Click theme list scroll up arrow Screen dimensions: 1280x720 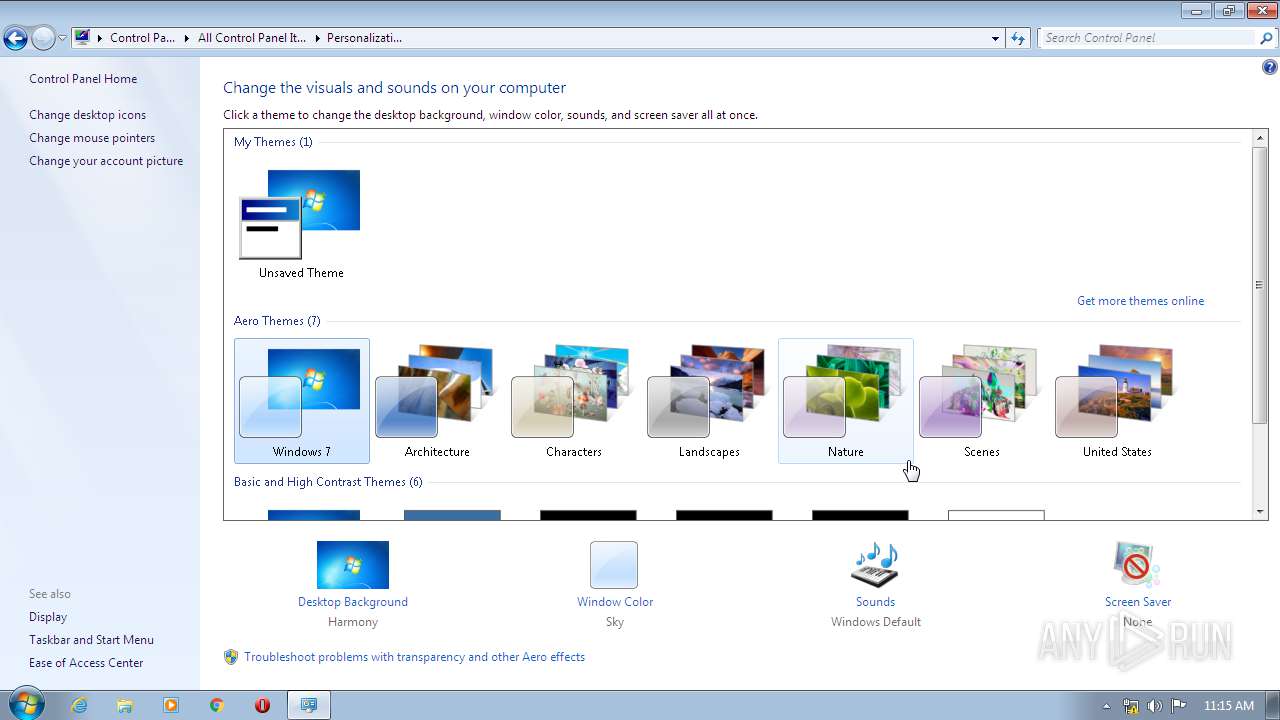pos(1259,137)
